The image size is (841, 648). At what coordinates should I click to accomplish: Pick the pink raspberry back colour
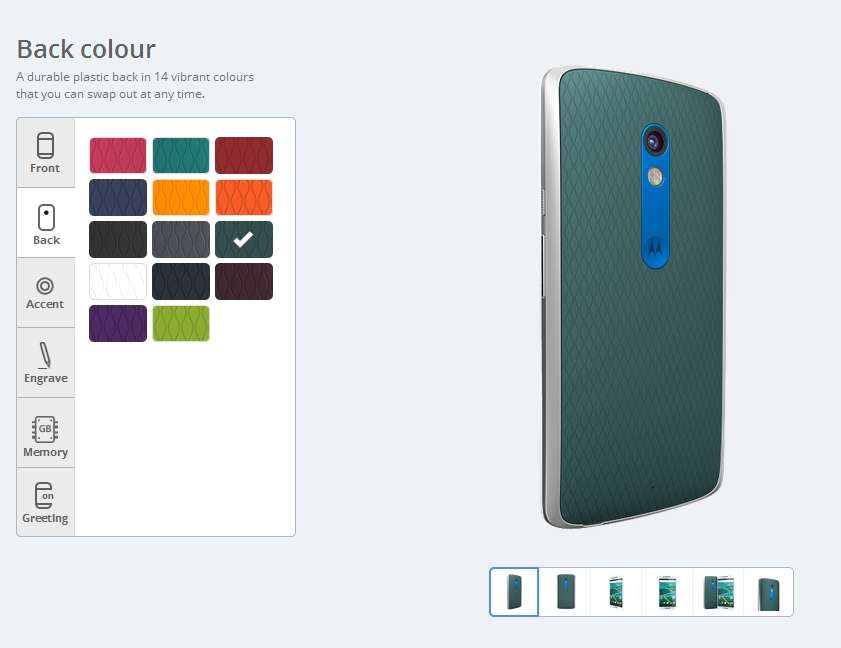pos(118,156)
